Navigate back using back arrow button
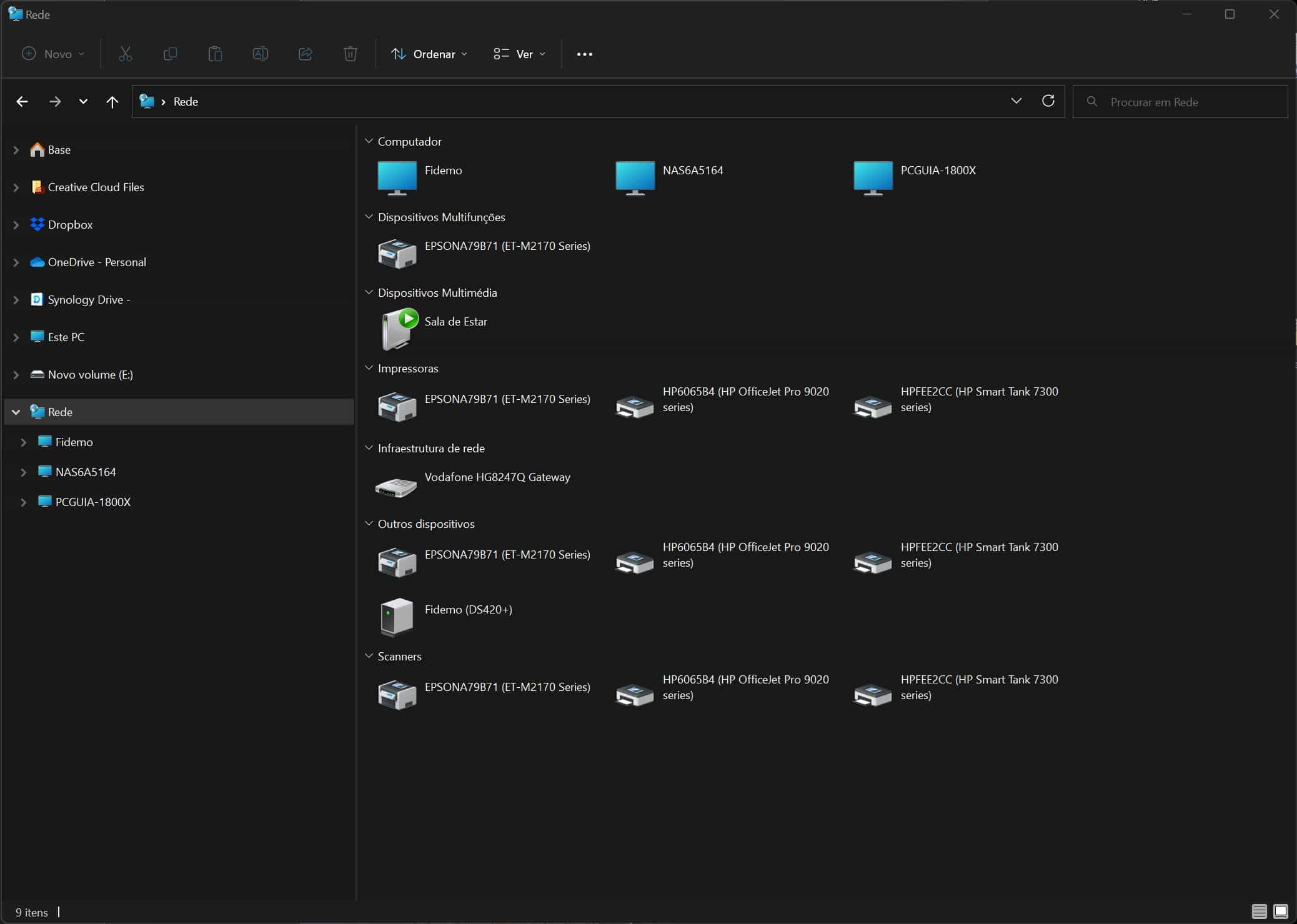The image size is (1297, 924). pos(22,100)
